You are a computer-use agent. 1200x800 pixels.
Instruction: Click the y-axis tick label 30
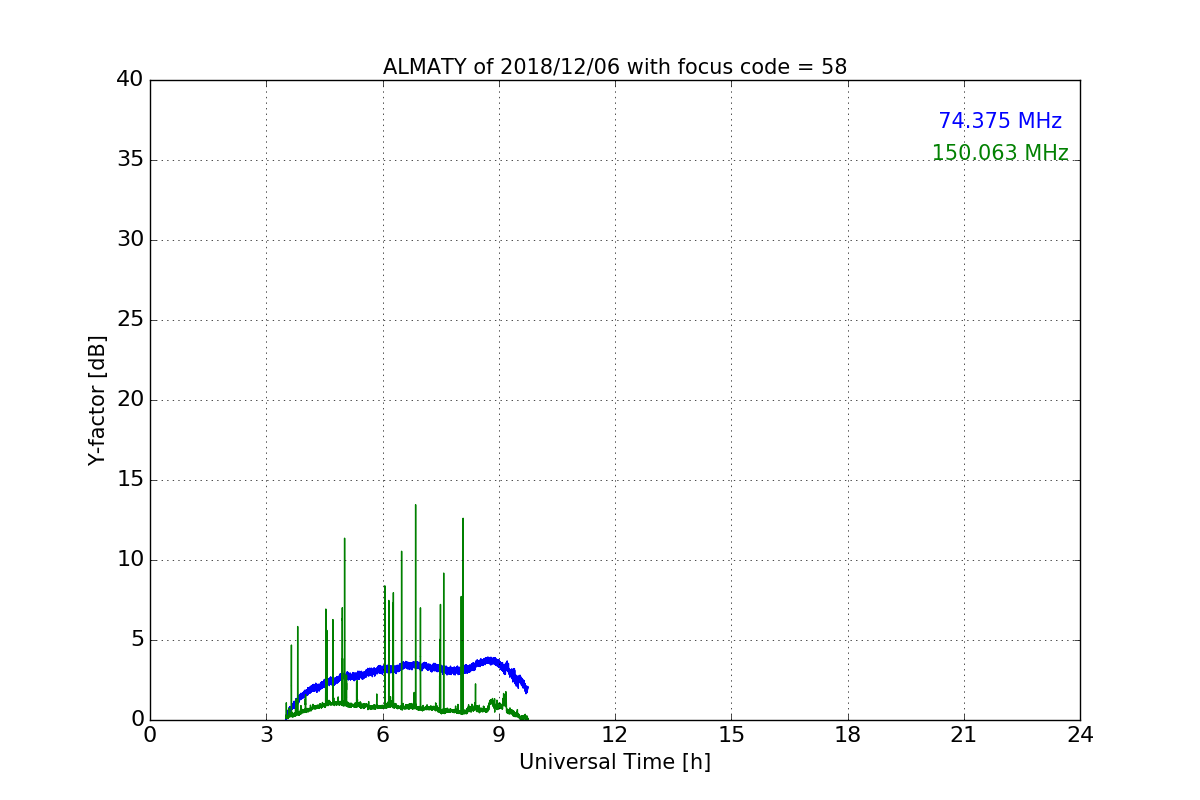130,240
